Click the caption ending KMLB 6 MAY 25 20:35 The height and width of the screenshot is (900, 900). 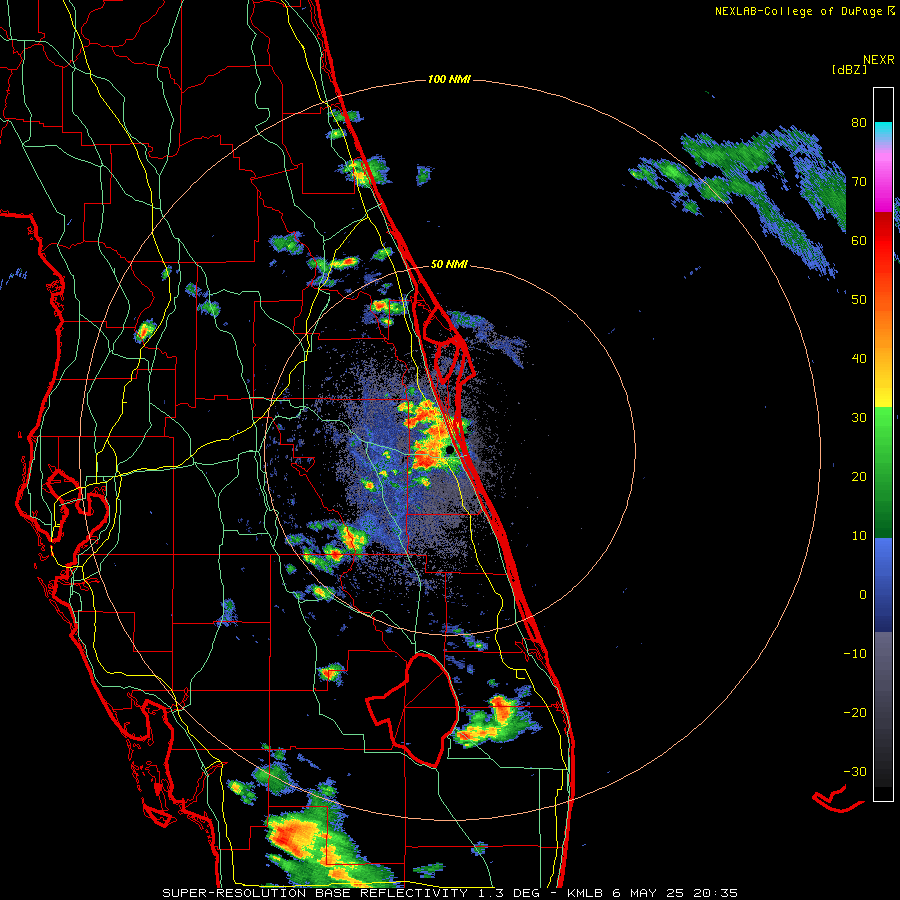pyautogui.click(x=449, y=893)
